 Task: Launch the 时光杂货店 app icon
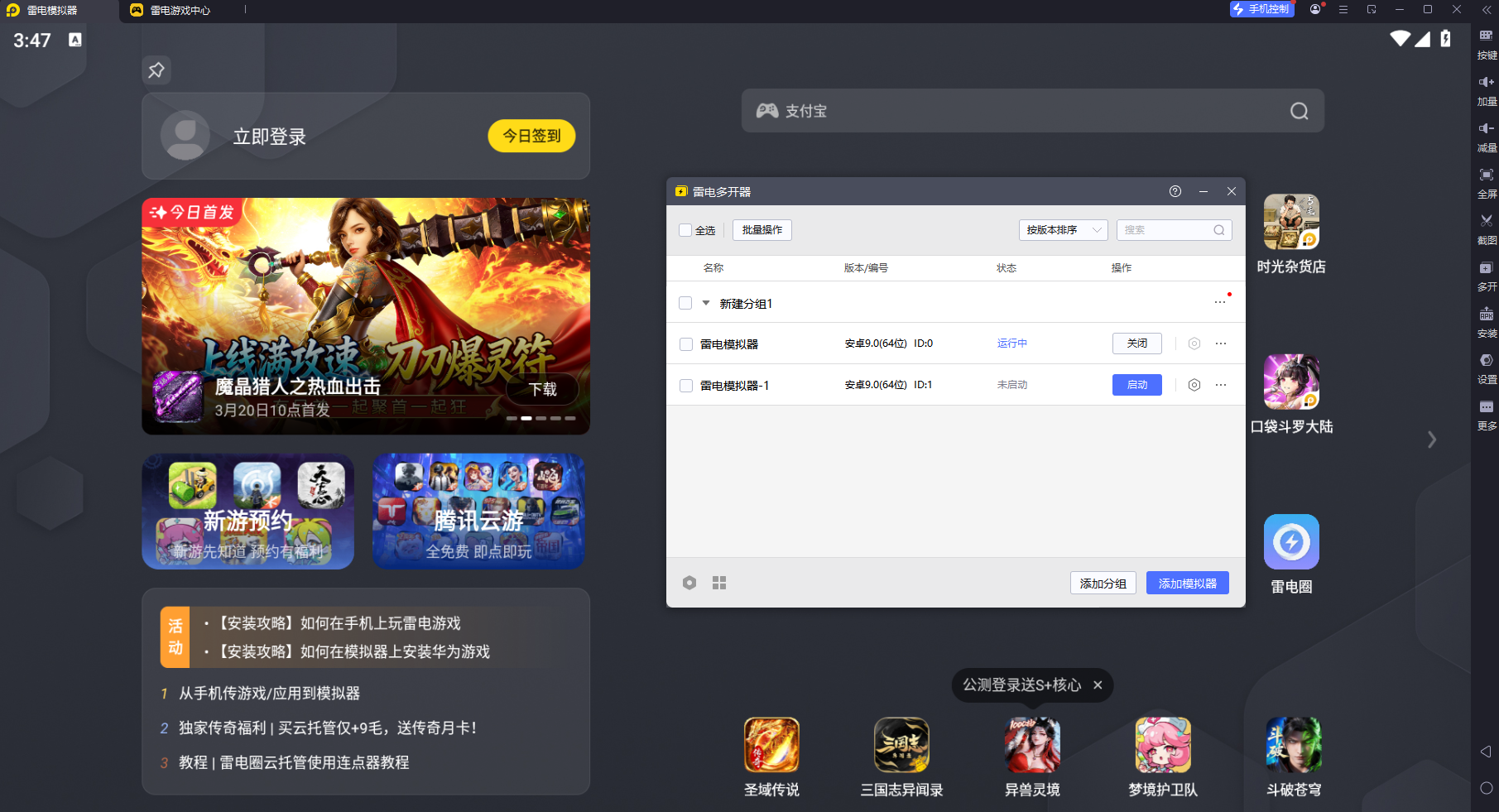[1291, 222]
